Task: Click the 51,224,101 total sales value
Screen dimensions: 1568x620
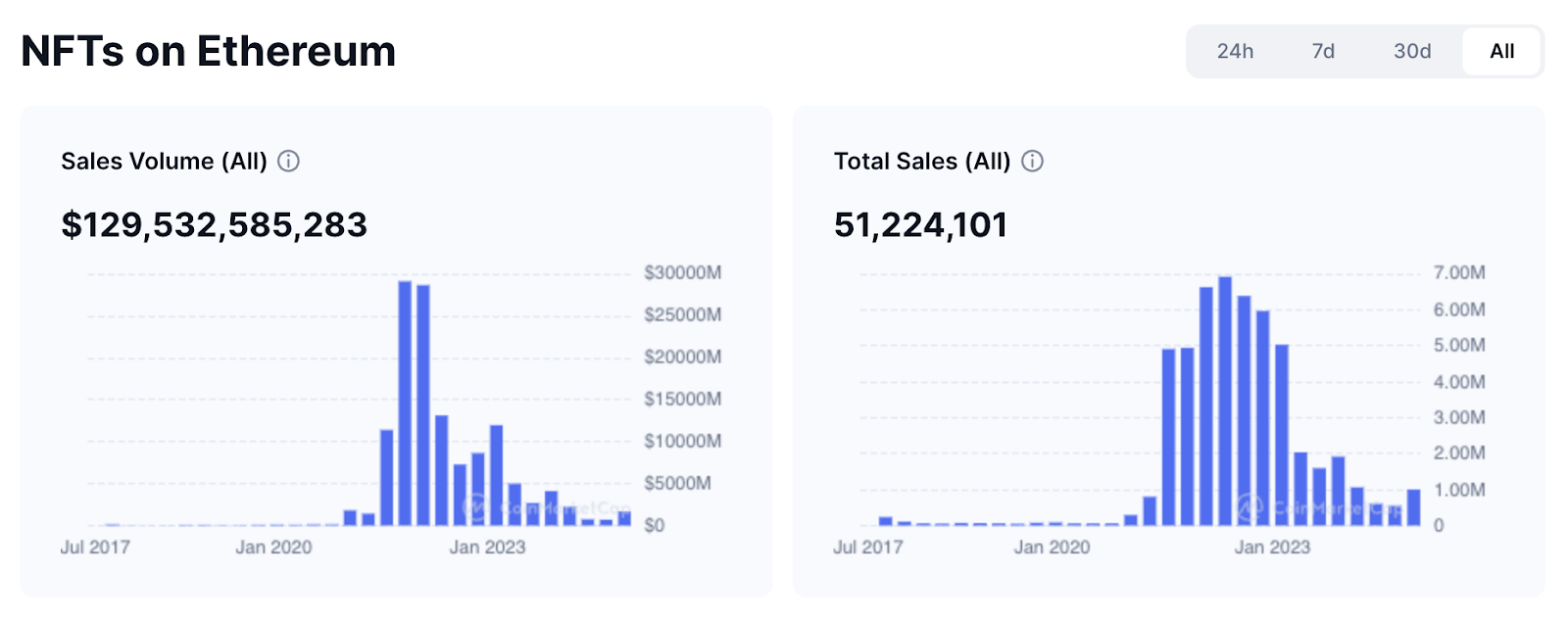Action: (x=920, y=224)
